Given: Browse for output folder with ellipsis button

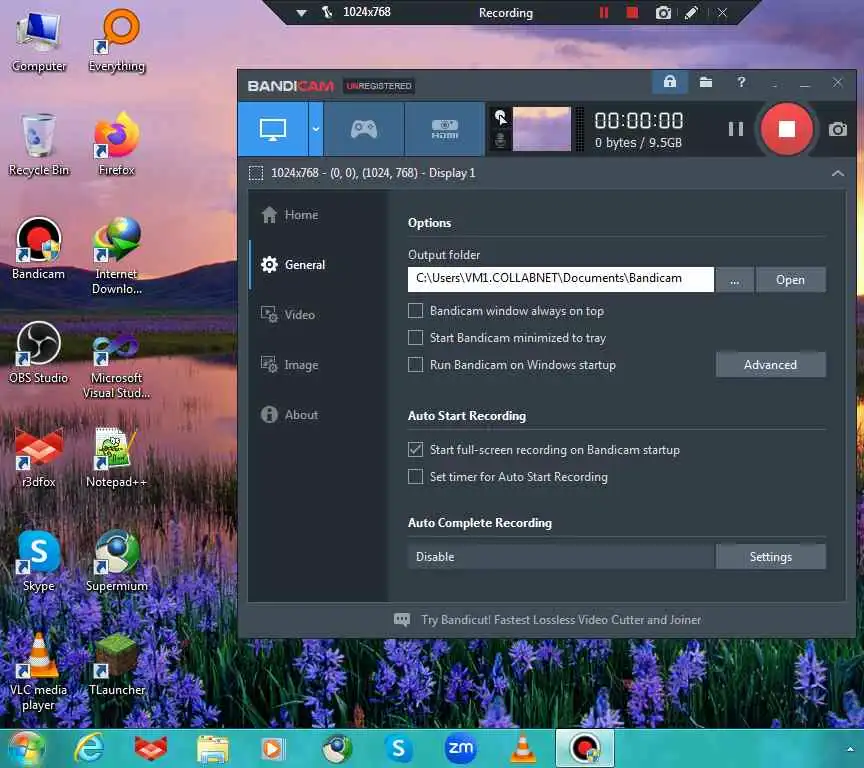Looking at the screenshot, I should (x=735, y=279).
